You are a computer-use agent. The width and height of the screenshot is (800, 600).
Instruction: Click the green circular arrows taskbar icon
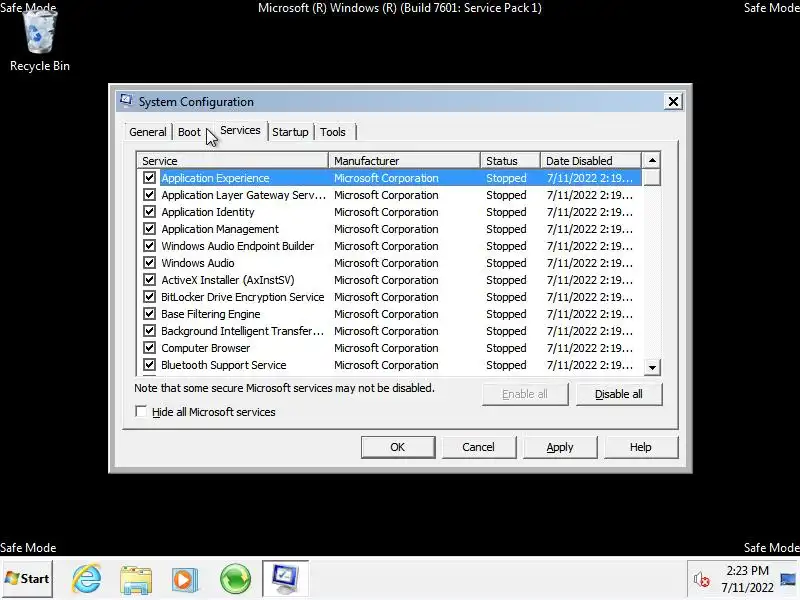[x=235, y=579]
